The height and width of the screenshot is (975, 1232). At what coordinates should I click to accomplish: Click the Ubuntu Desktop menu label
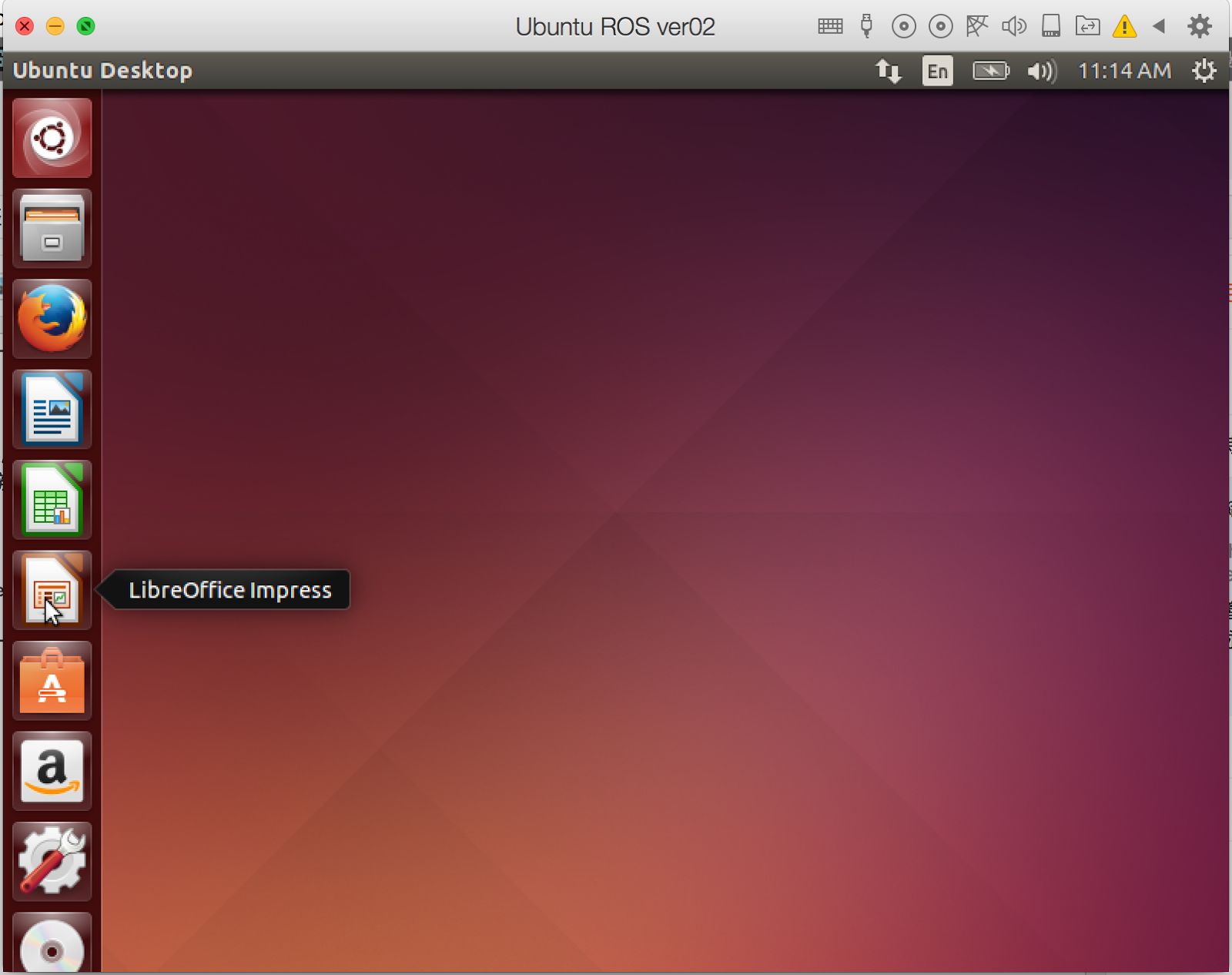102,70
